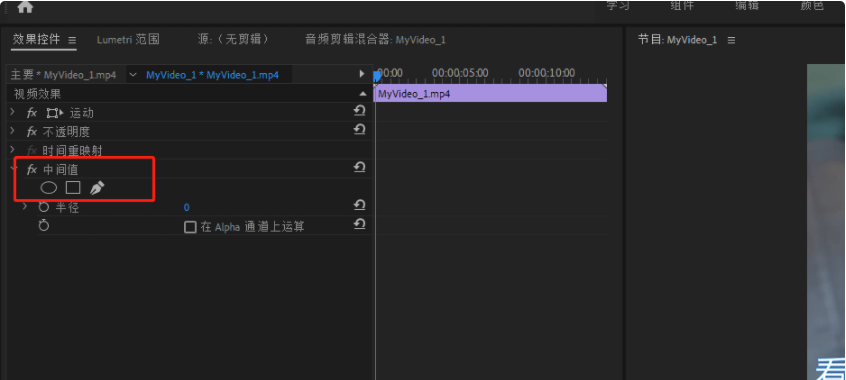This screenshot has width=846, height=380.
Task: Reset the 中间值 effect
Action: coord(359,167)
